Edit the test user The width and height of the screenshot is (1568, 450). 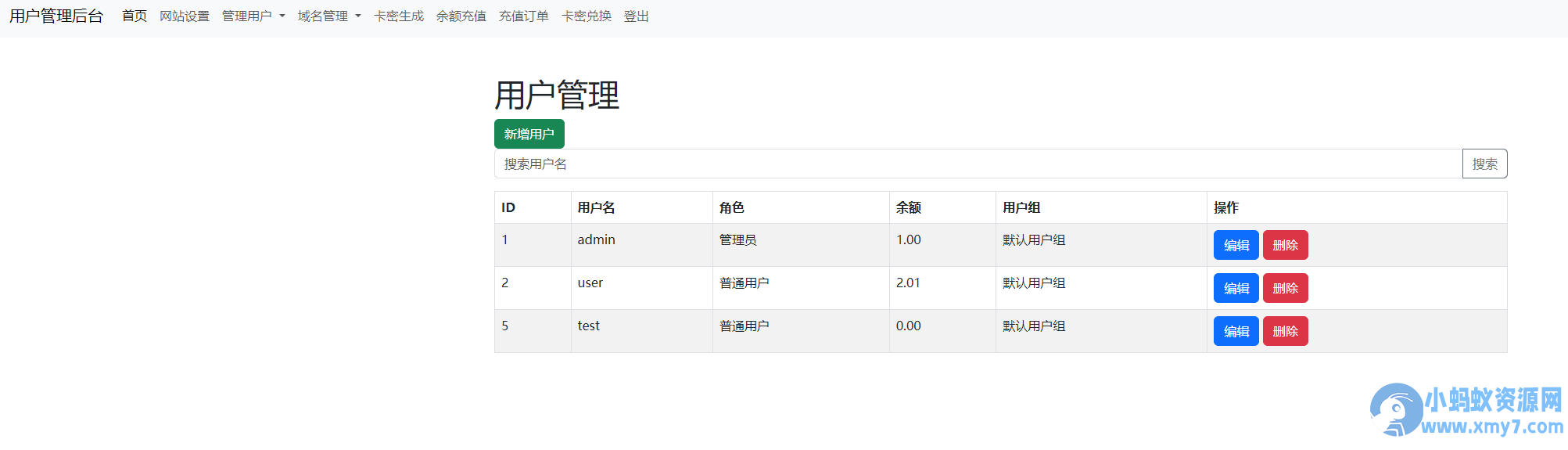[1236, 331]
